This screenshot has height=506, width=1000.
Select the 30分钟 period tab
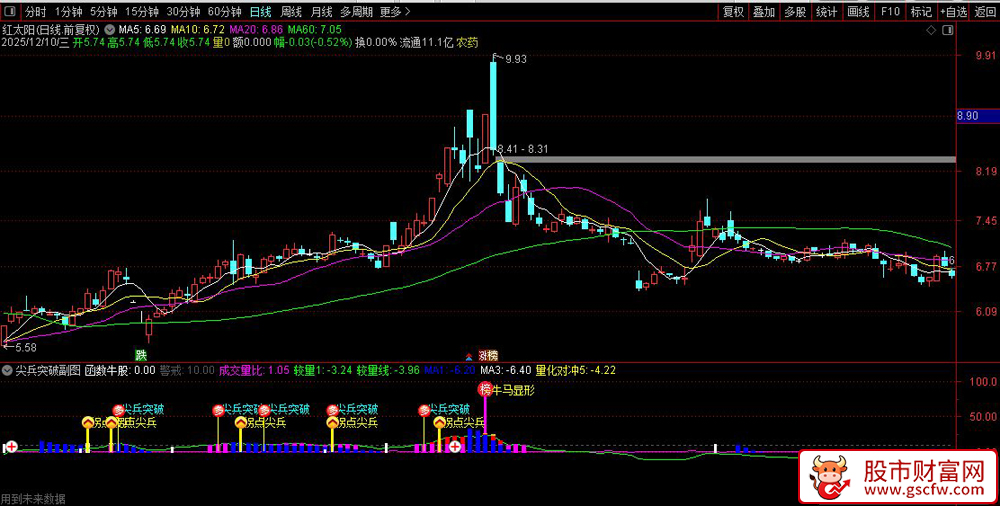click(x=183, y=11)
